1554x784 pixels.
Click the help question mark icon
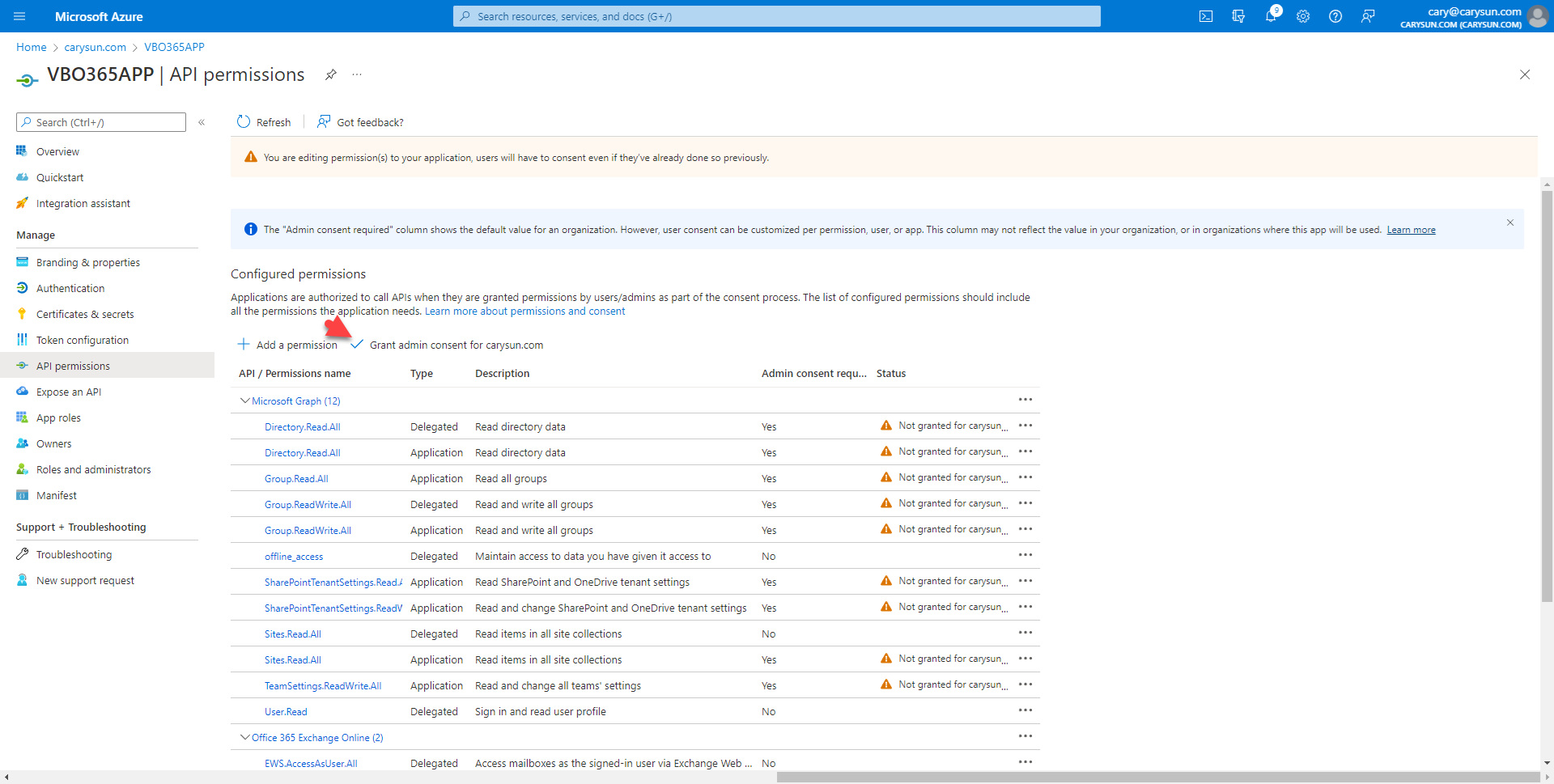1335,16
